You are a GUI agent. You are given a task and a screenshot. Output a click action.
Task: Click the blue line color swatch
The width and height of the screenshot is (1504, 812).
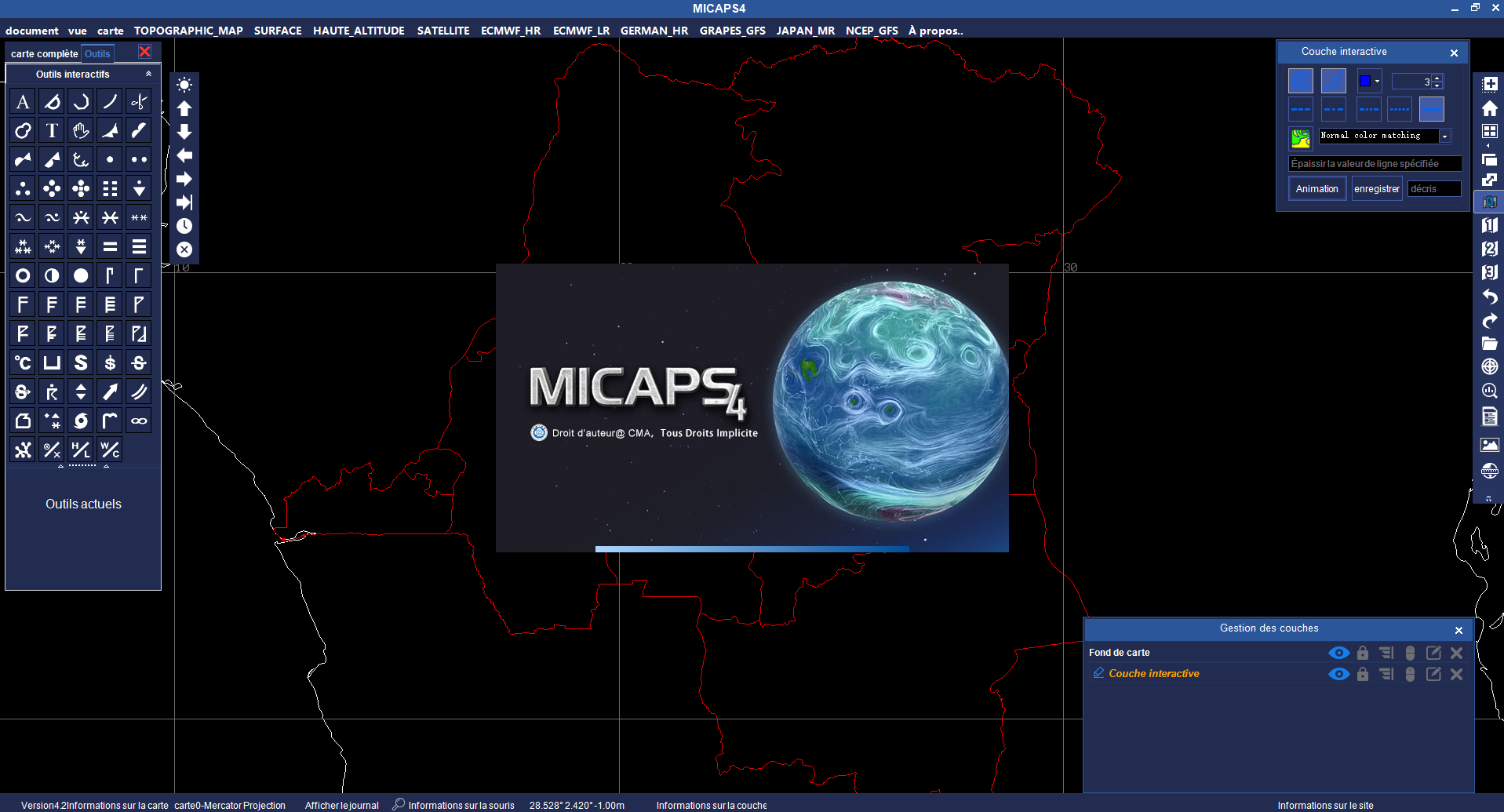point(1364,81)
